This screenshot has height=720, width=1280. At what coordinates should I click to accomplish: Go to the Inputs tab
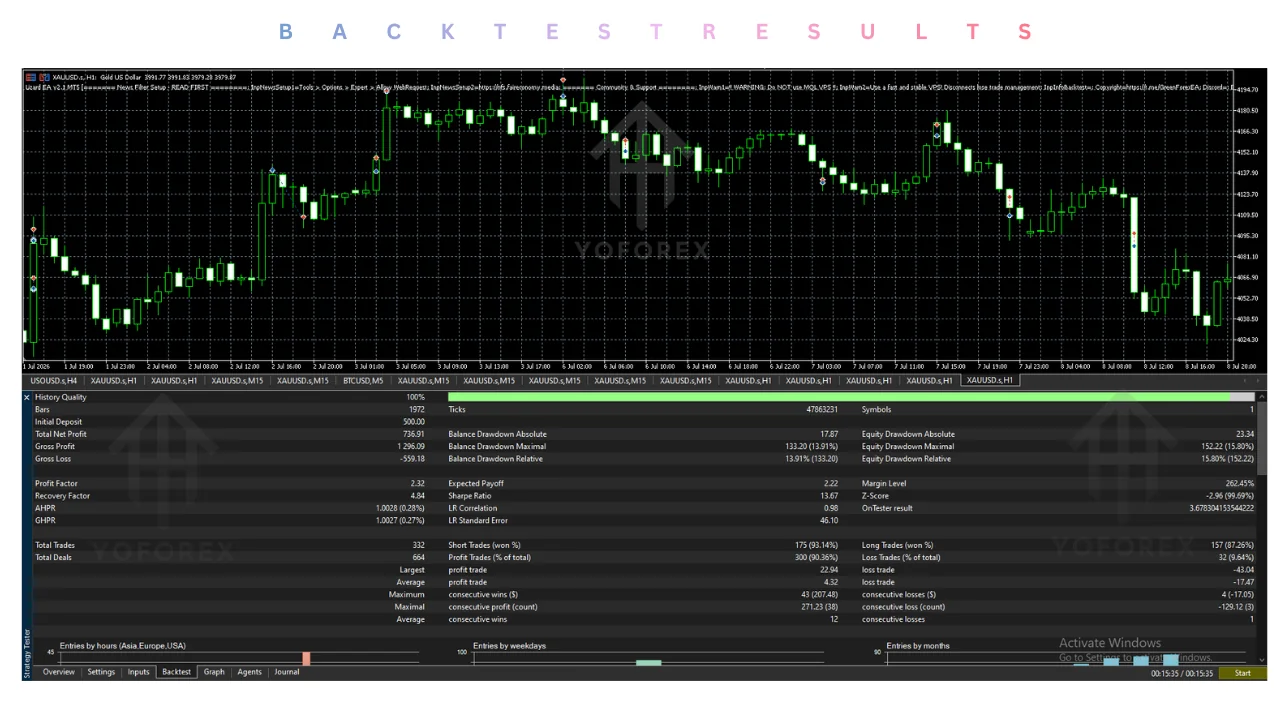(139, 672)
